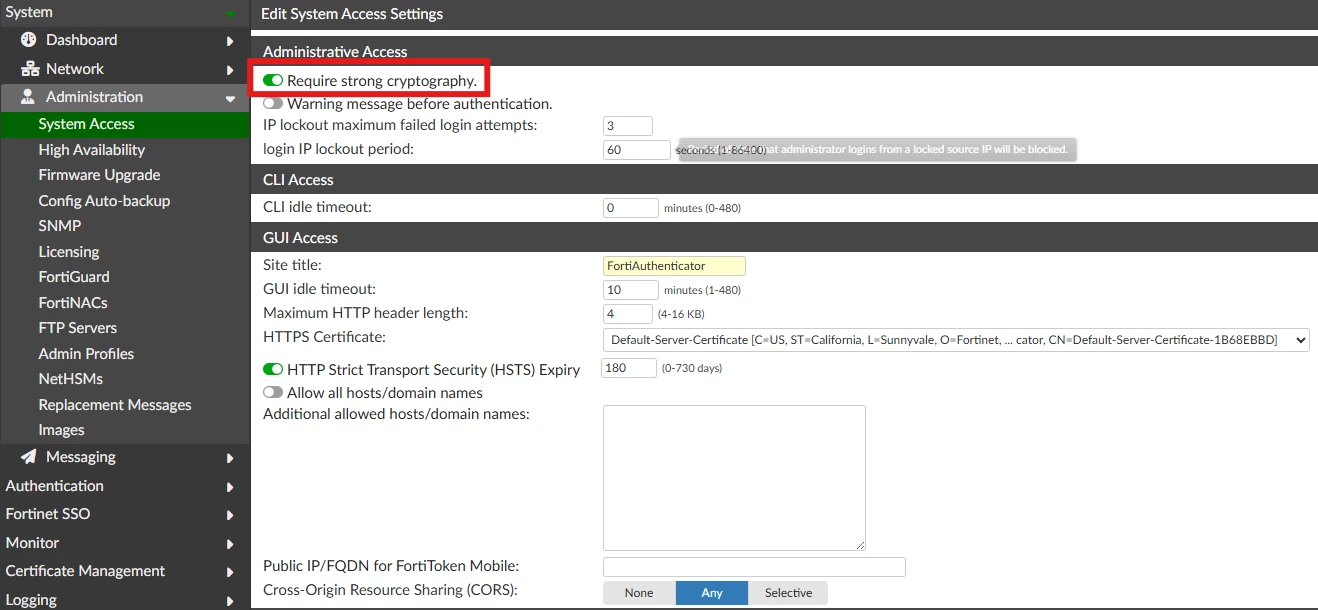Enable Warning message before authentication
Viewport: 1318px width, 610px height.
273,103
